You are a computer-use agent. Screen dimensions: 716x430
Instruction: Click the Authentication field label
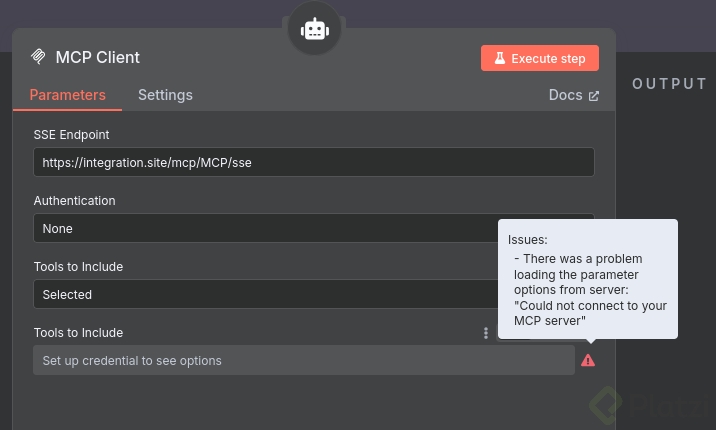coord(74,200)
